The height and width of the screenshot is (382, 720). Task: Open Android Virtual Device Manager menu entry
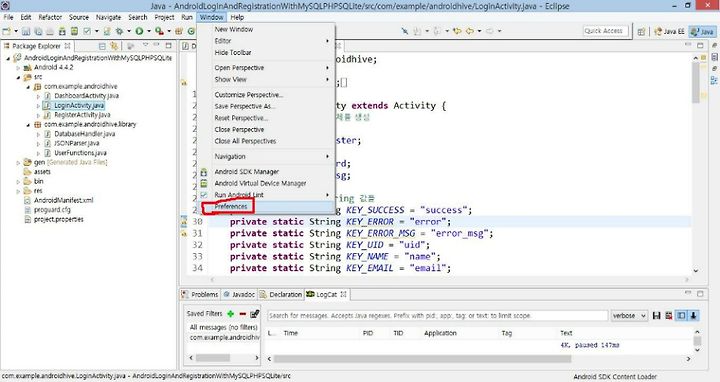point(260,183)
